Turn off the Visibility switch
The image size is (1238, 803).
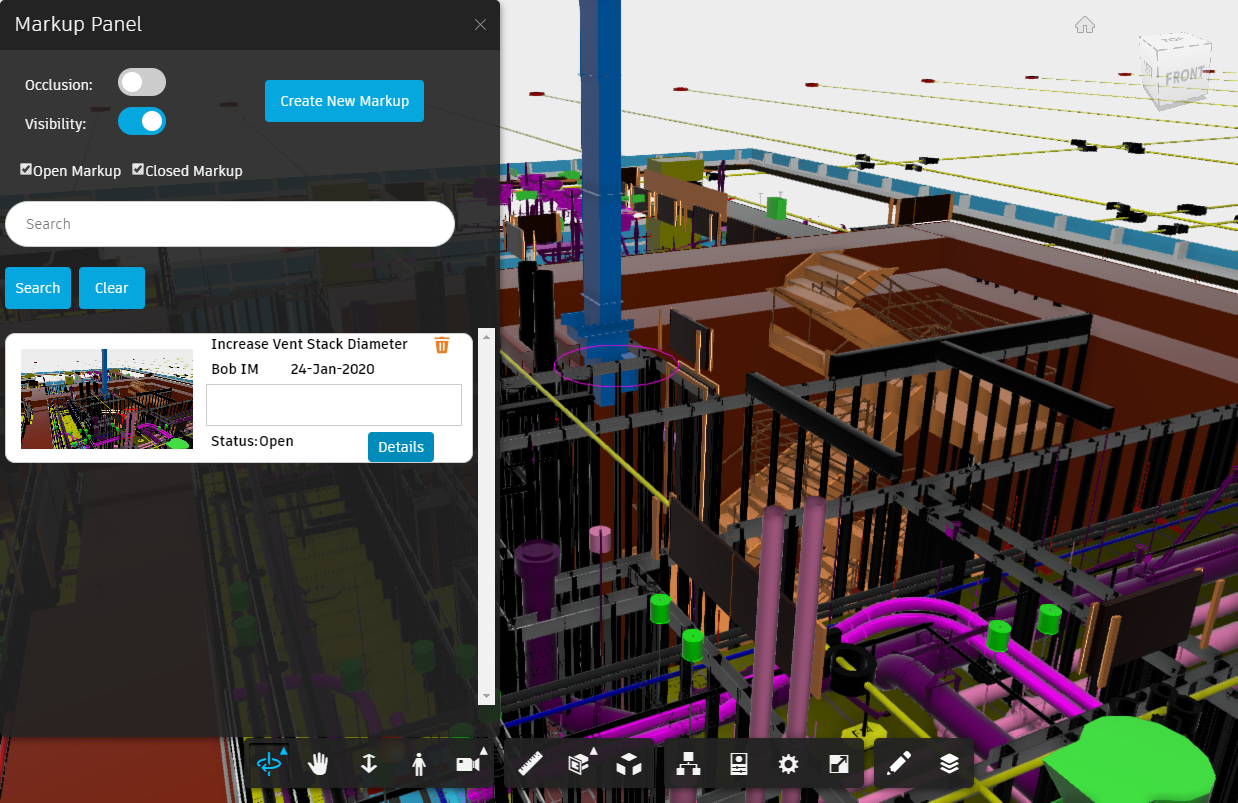(142, 121)
